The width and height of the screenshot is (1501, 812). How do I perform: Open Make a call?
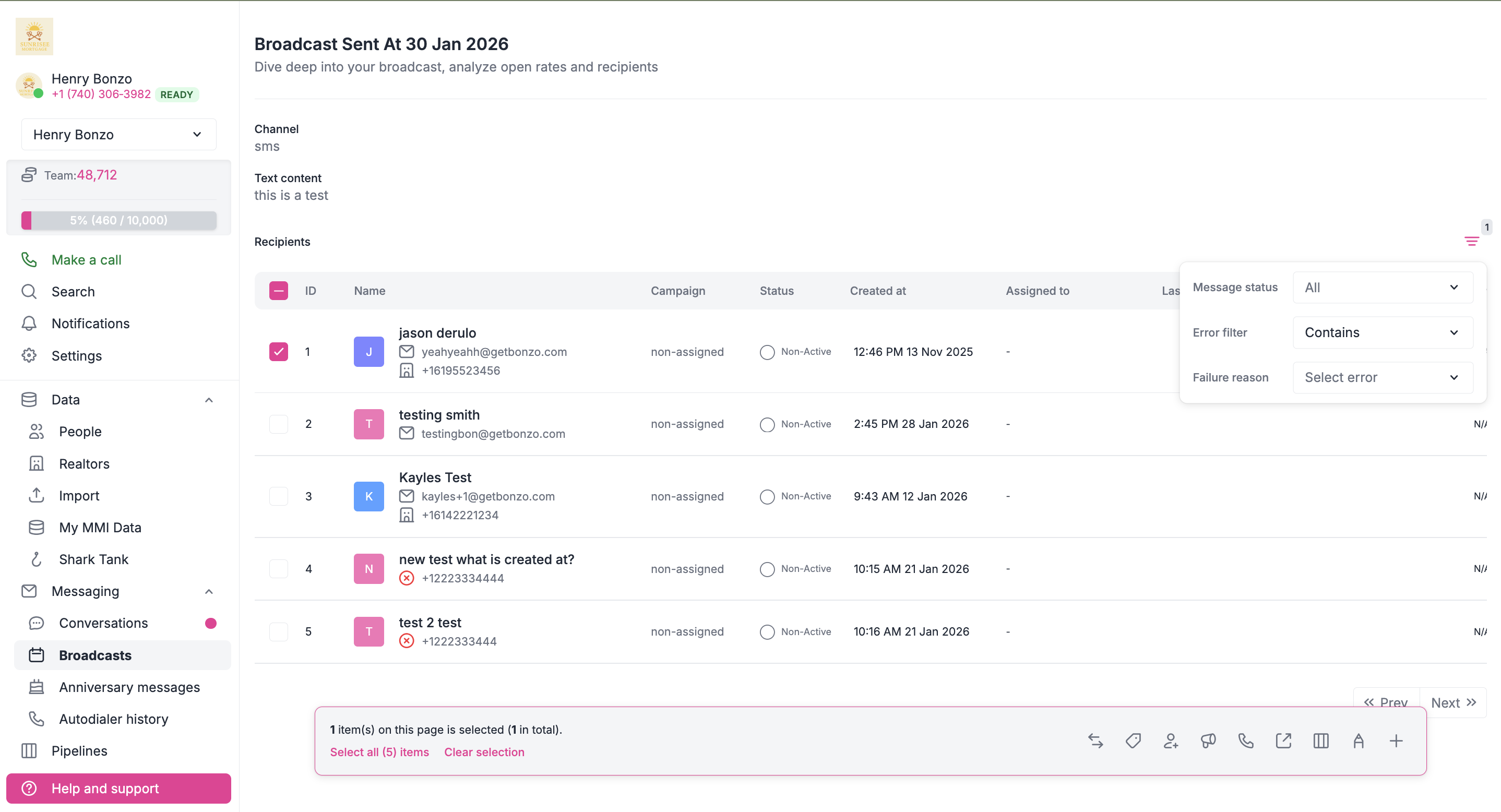tap(86, 260)
